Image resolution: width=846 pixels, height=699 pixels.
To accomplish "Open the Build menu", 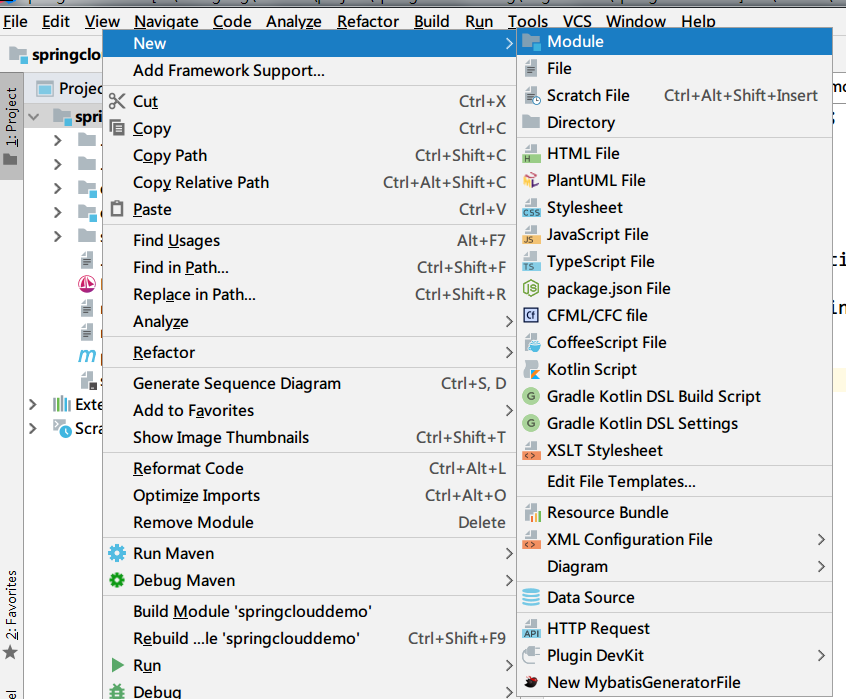I will click(x=431, y=20).
